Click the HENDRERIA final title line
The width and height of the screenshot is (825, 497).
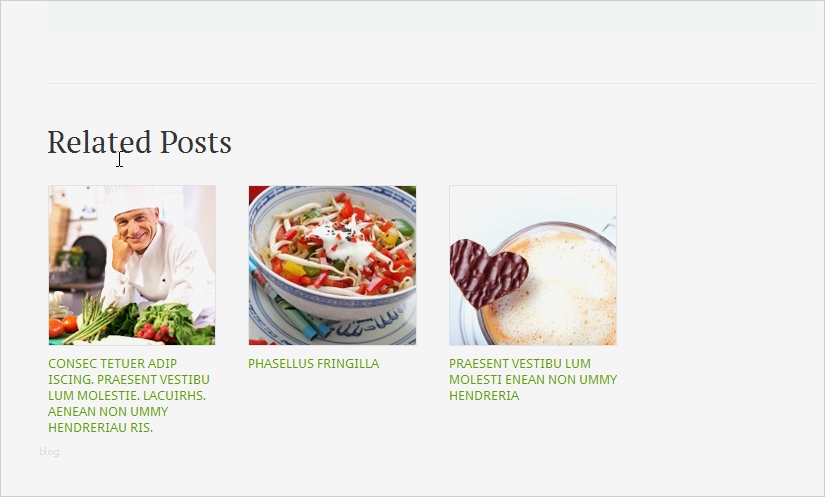point(484,395)
